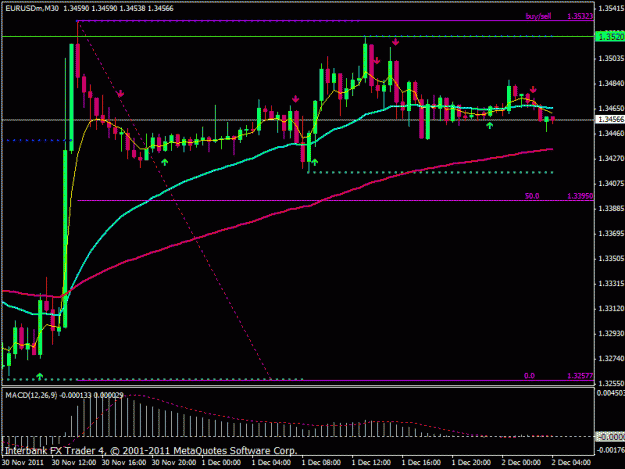This screenshot has height=469, width=625.
Task: Click the 1.34840 price scale value
Action: [x=611, y=84]
